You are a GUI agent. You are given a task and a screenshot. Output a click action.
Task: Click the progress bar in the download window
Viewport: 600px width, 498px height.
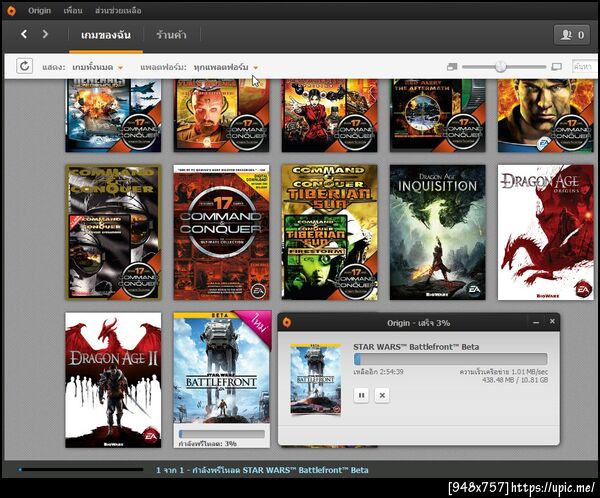(450, 359)
